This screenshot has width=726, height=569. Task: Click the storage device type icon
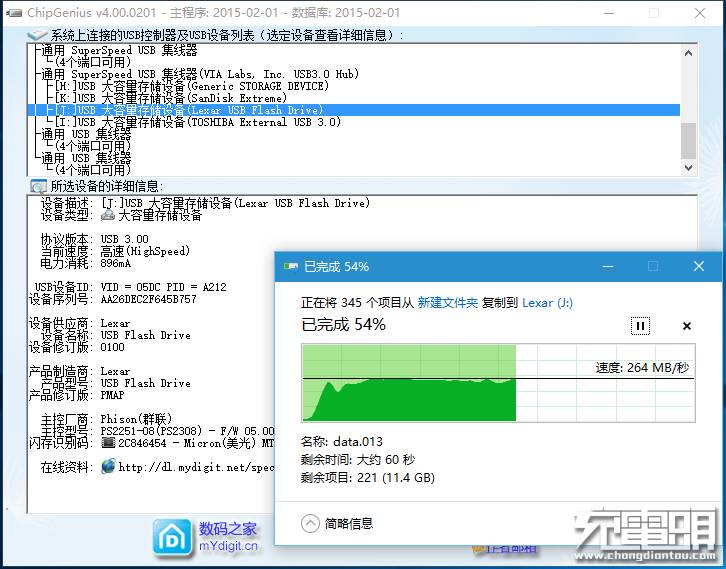coord(108,215)
